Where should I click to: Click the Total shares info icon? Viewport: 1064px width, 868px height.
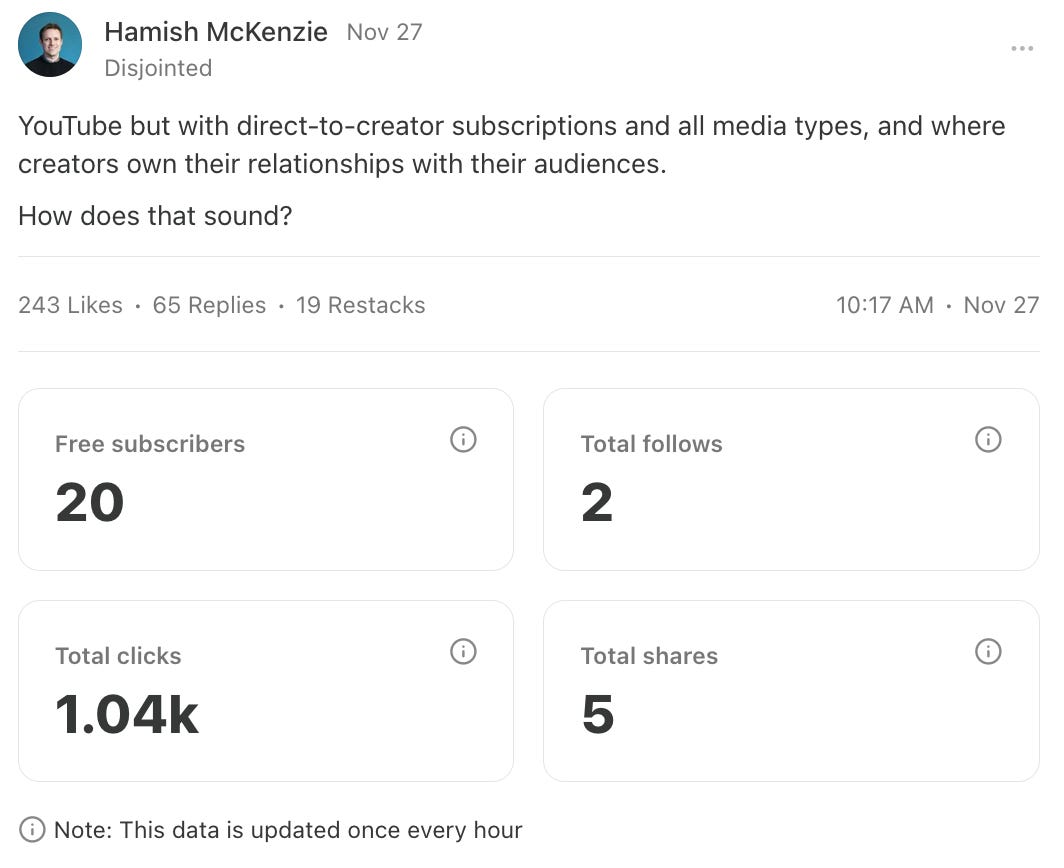pyautogui.click(x=988, y=652)
